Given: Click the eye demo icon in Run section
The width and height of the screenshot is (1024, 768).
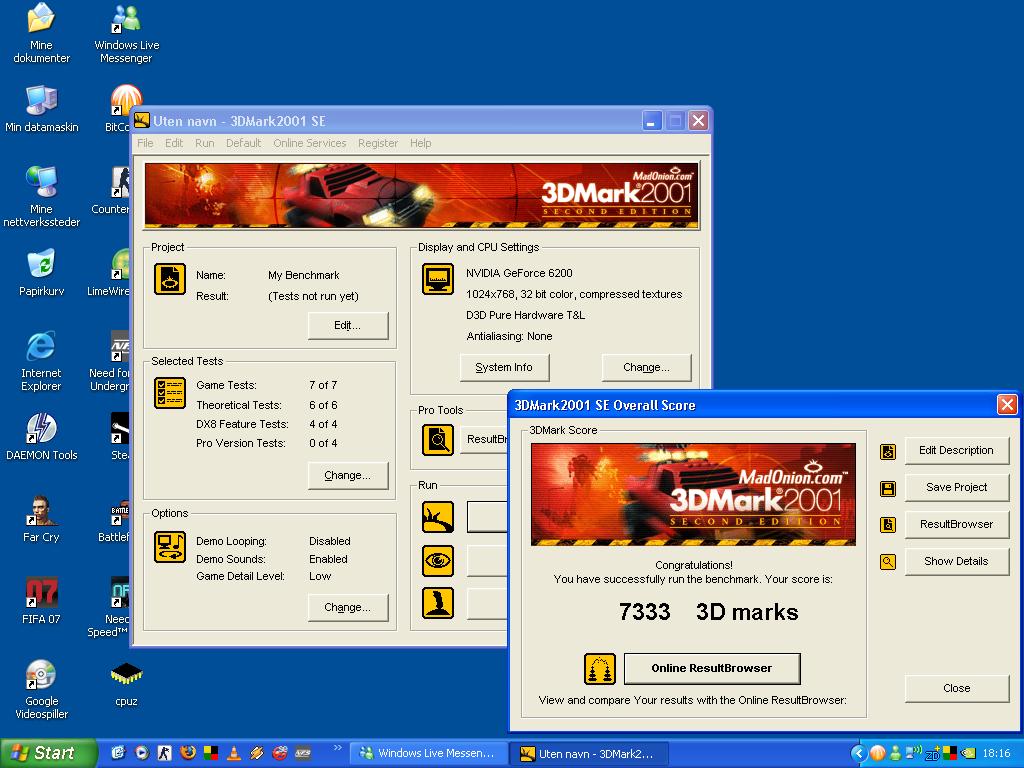Looking at the screenshot, I should point(438,560).
